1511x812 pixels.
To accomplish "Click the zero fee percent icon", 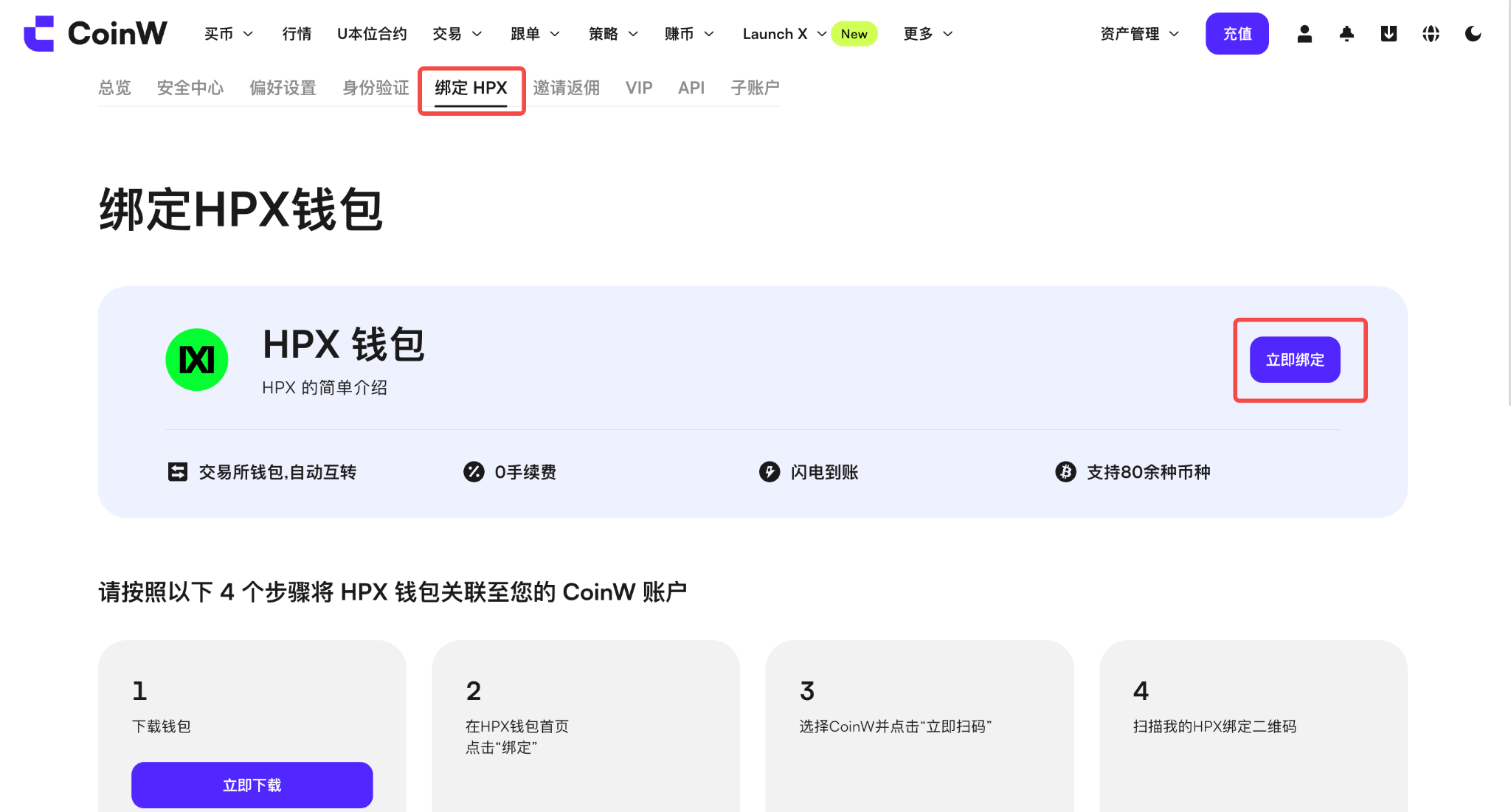I will 474,471.
